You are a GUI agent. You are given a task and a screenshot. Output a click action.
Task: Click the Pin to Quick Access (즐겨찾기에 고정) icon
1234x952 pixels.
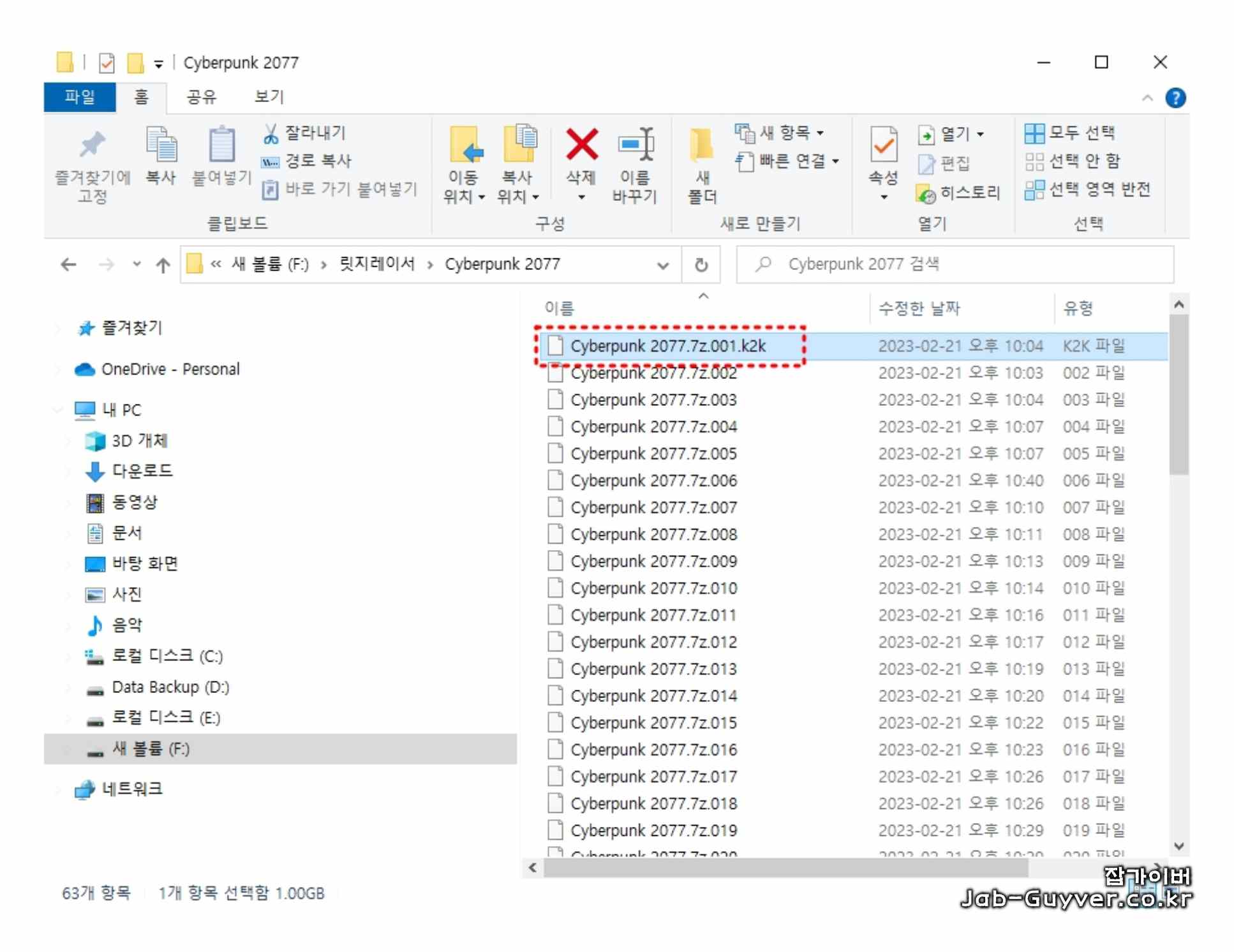pyautogui.click(x=93, y=144)
